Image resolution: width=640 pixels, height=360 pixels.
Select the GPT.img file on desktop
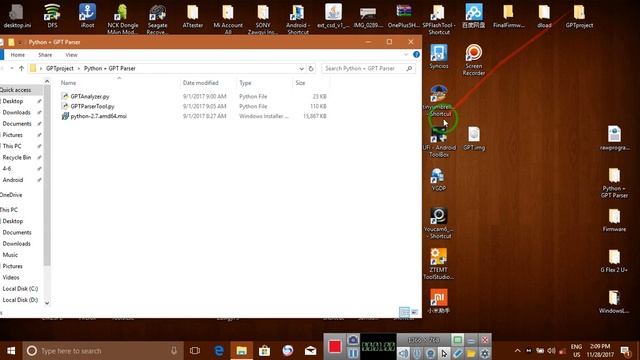[x=474, y=139]
